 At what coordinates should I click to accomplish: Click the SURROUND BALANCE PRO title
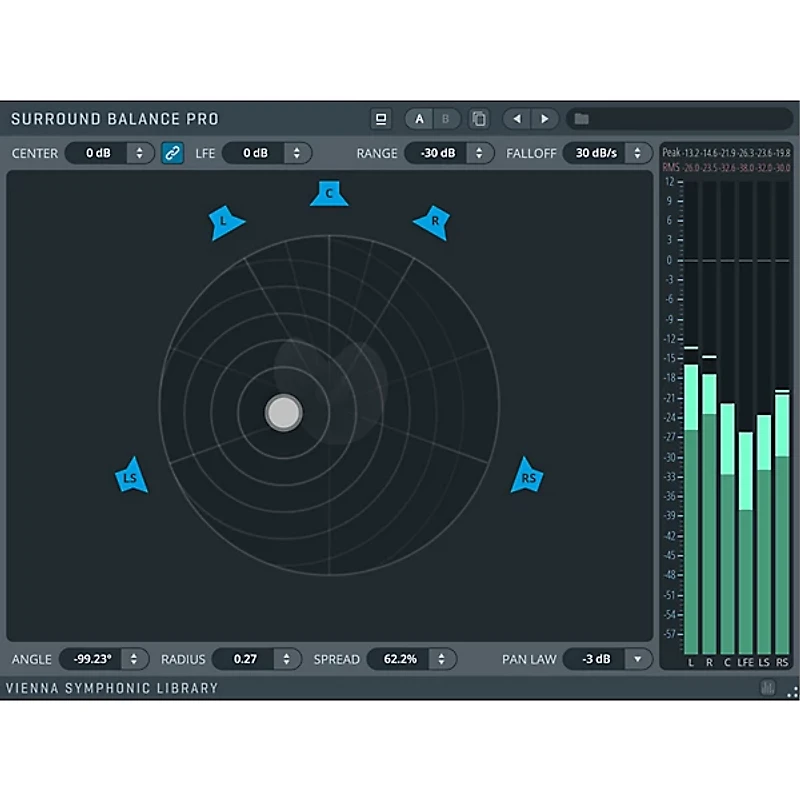pyautogui.click(x=115, y=119)
